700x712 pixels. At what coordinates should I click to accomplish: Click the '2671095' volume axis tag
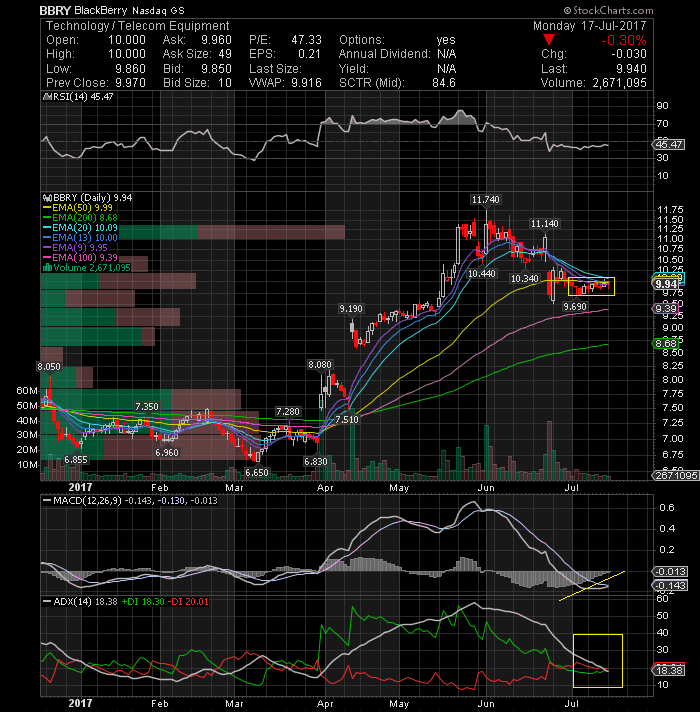(676, 475)
